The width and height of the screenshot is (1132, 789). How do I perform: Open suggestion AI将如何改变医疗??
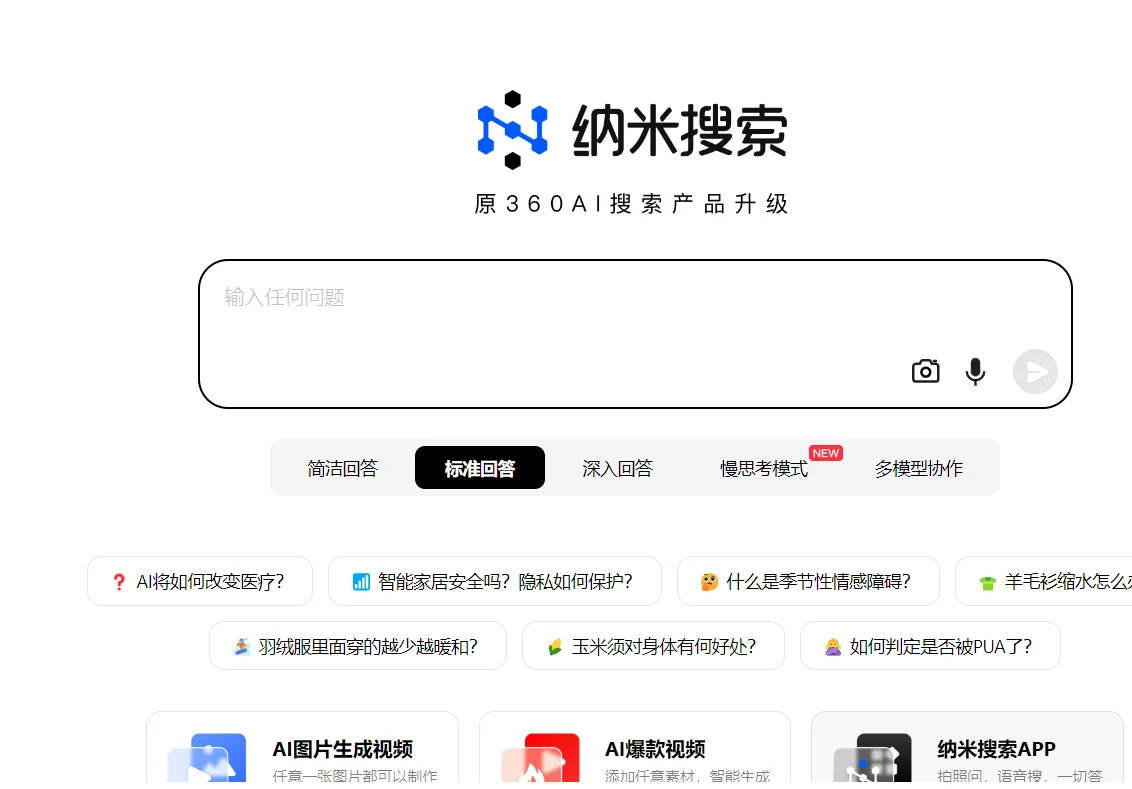tap(200, 581)
